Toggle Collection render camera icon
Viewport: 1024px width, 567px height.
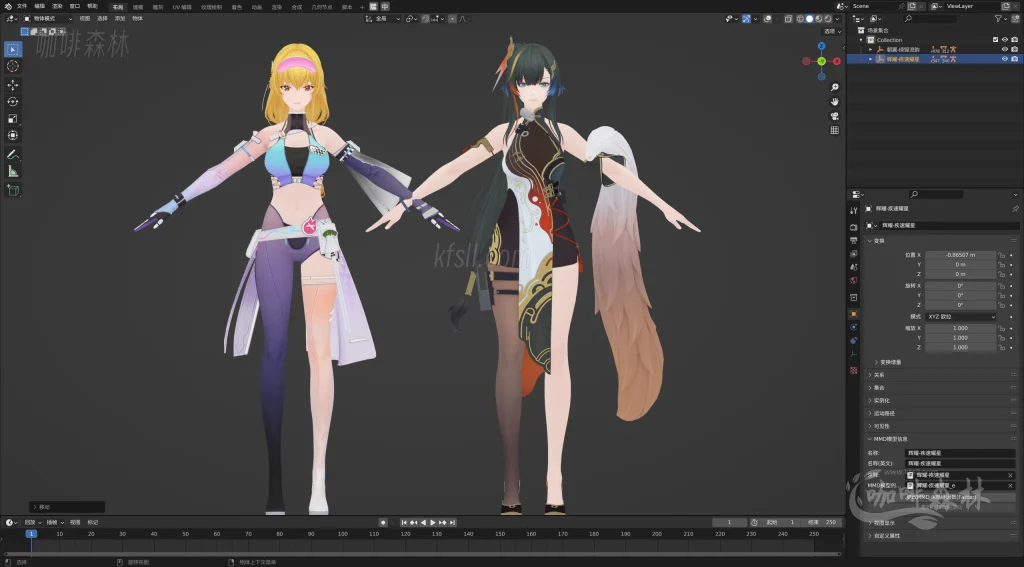1014,40
